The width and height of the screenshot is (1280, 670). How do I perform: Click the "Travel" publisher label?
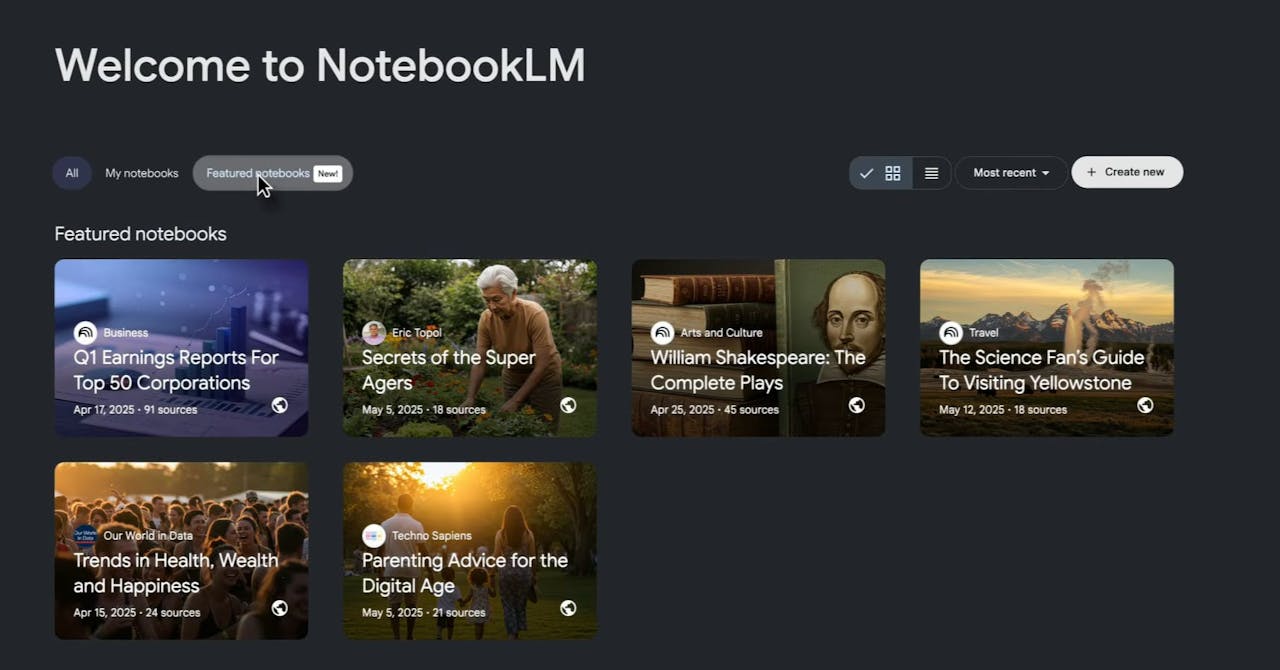coord(984,333)
